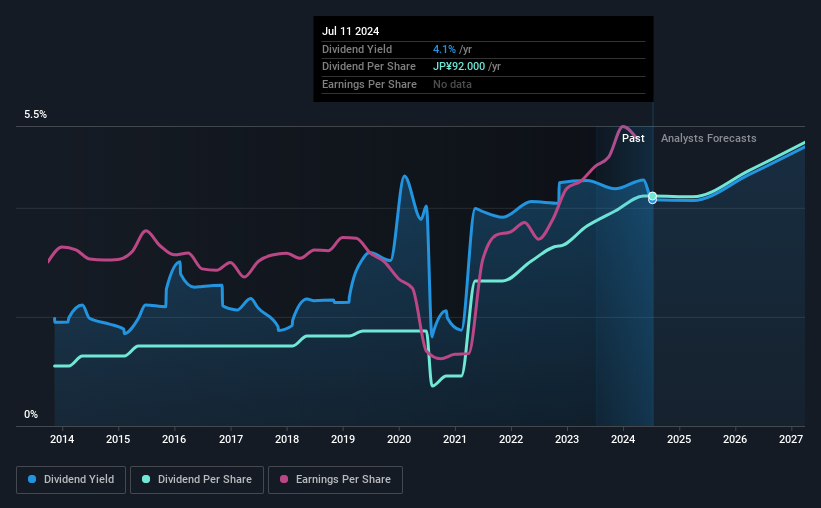
Task: Click the teal Dividend Per Share legend dot
Action: coord(146,479)
